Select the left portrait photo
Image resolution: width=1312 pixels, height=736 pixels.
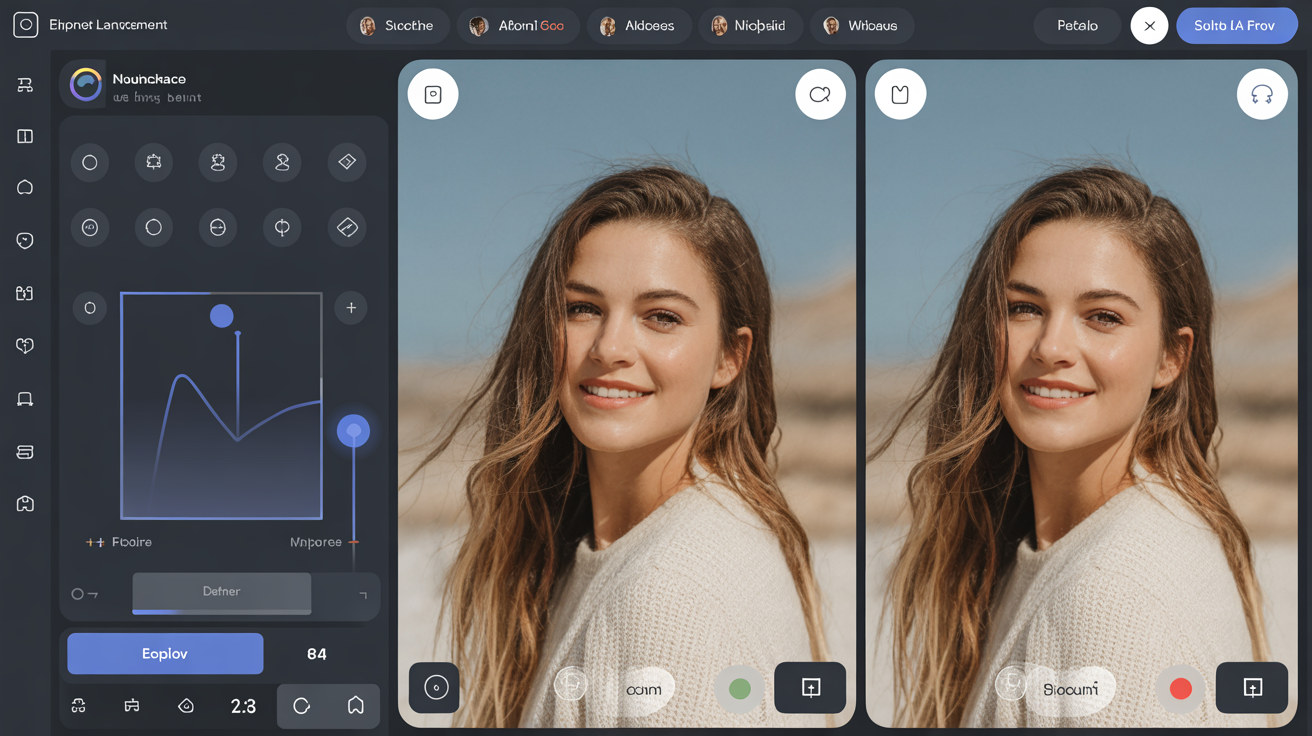pos(627,393)
